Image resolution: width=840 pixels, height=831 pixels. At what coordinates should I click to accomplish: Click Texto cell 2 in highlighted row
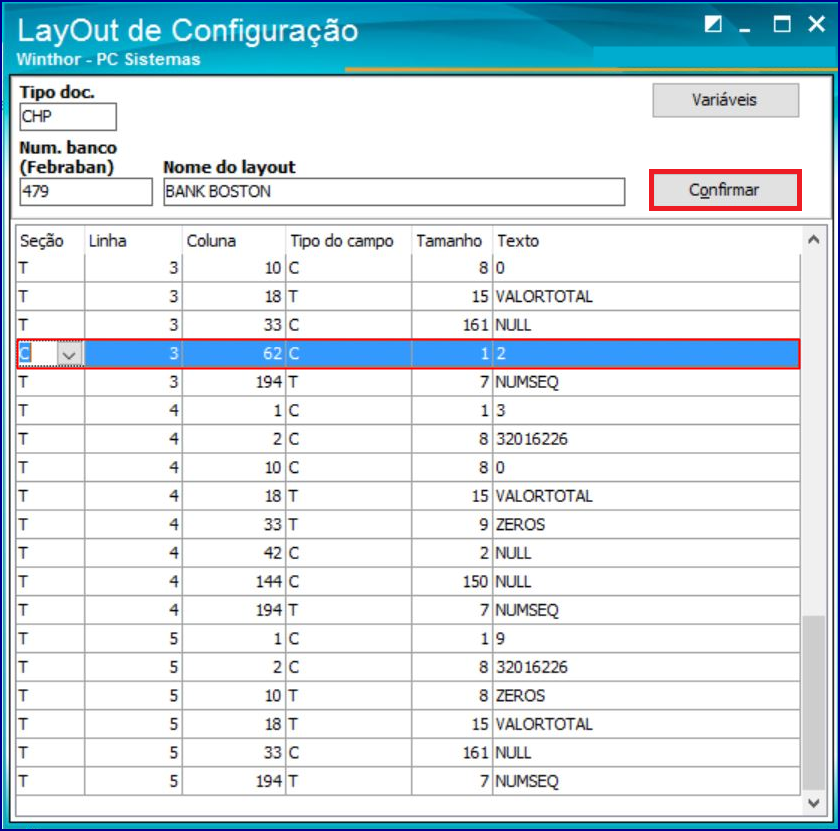click(x=646, y=354)
